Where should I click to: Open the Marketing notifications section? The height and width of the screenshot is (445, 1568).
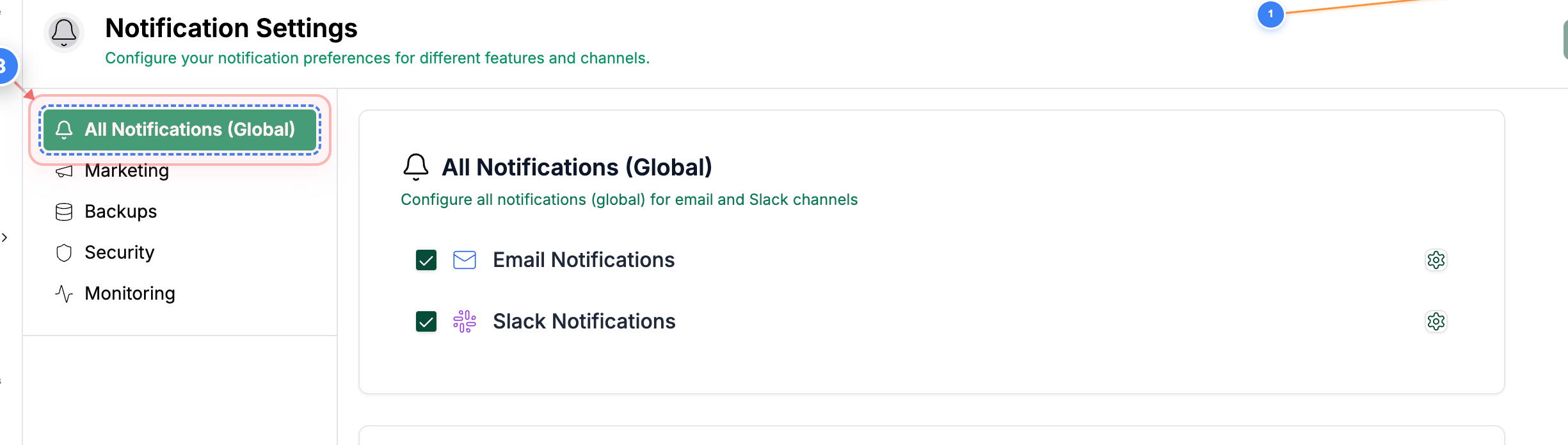pyautogui.click(x=127, y=171)
